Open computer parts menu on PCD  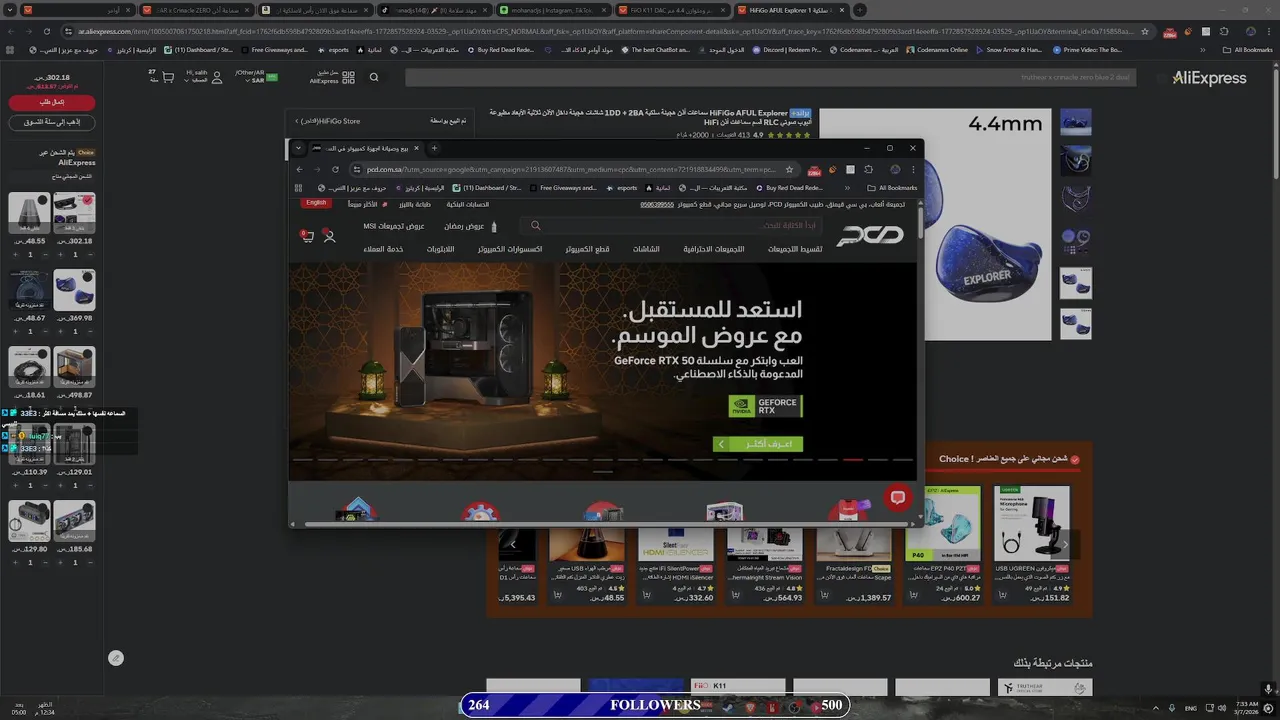pyautogui.click(x=587, y=249)
